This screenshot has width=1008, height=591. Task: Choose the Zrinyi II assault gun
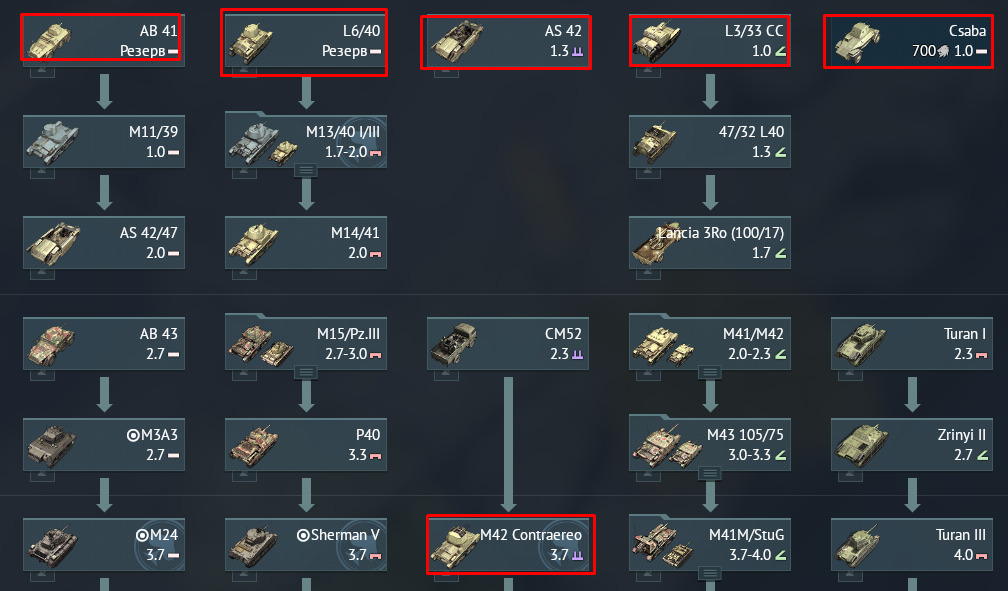click(x=912, y=444)
